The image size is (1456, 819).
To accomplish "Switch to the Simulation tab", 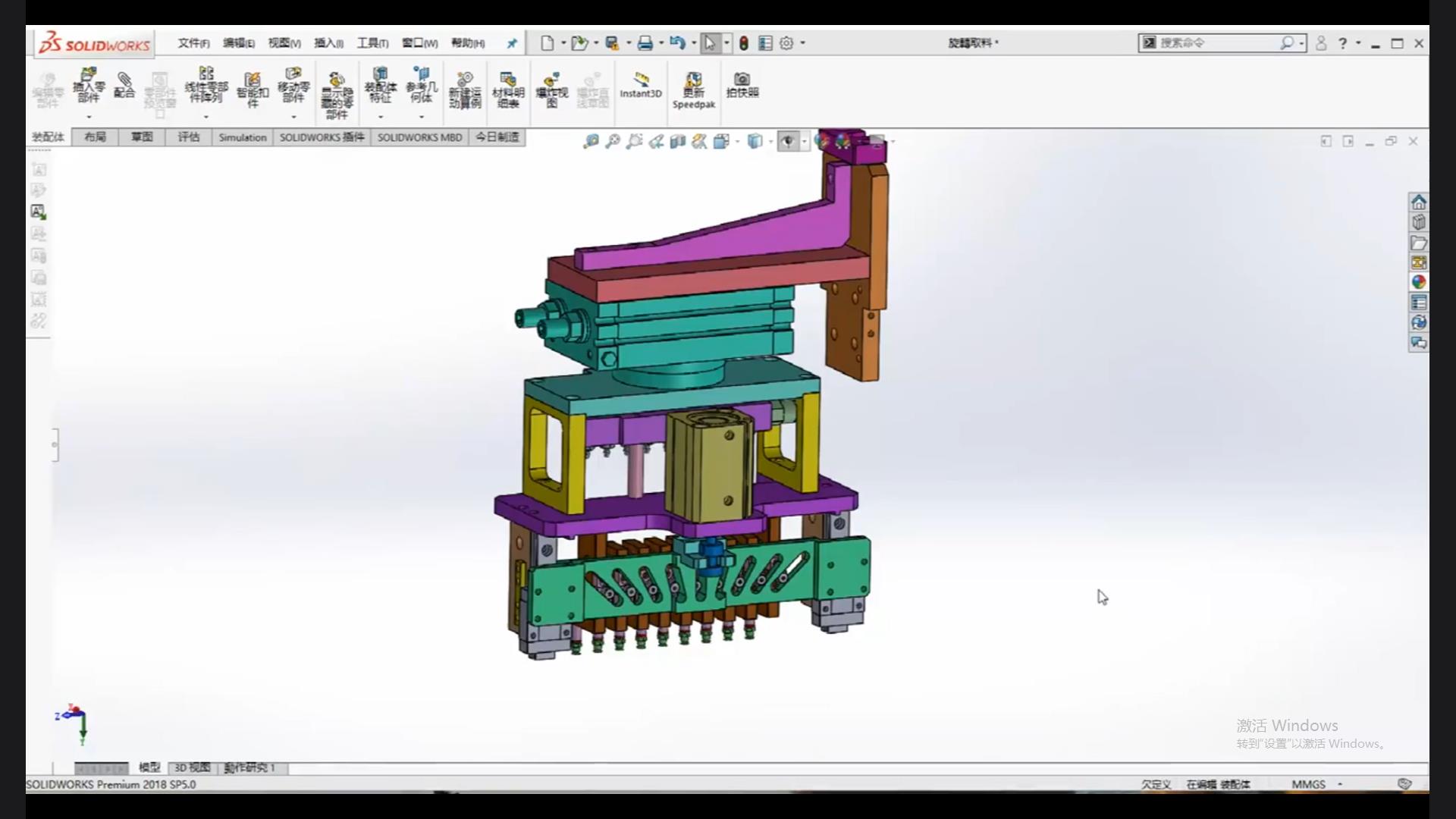I will pos(243,137).
